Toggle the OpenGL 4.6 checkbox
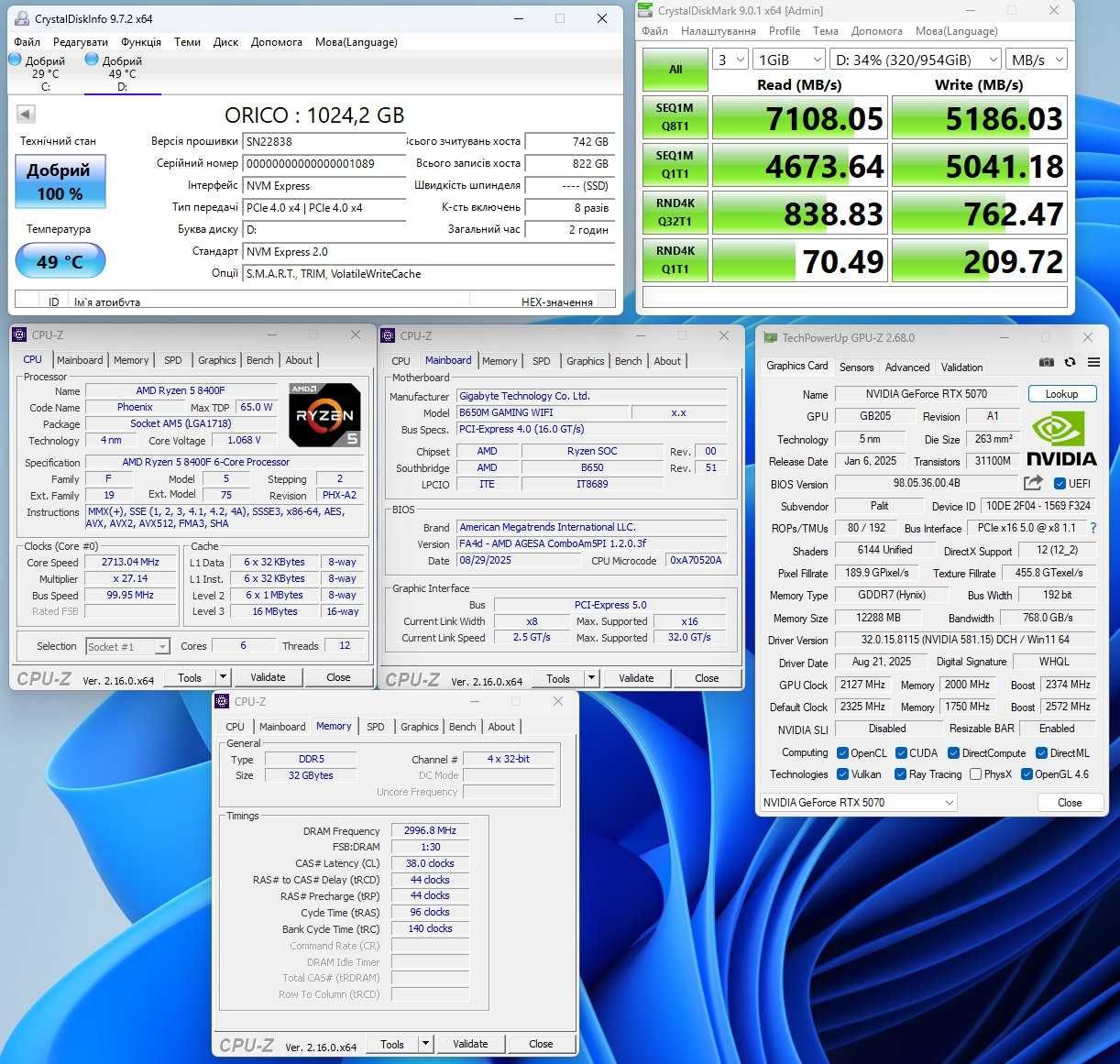This screenshot has width=1120, height=1064. point(1027,774)
